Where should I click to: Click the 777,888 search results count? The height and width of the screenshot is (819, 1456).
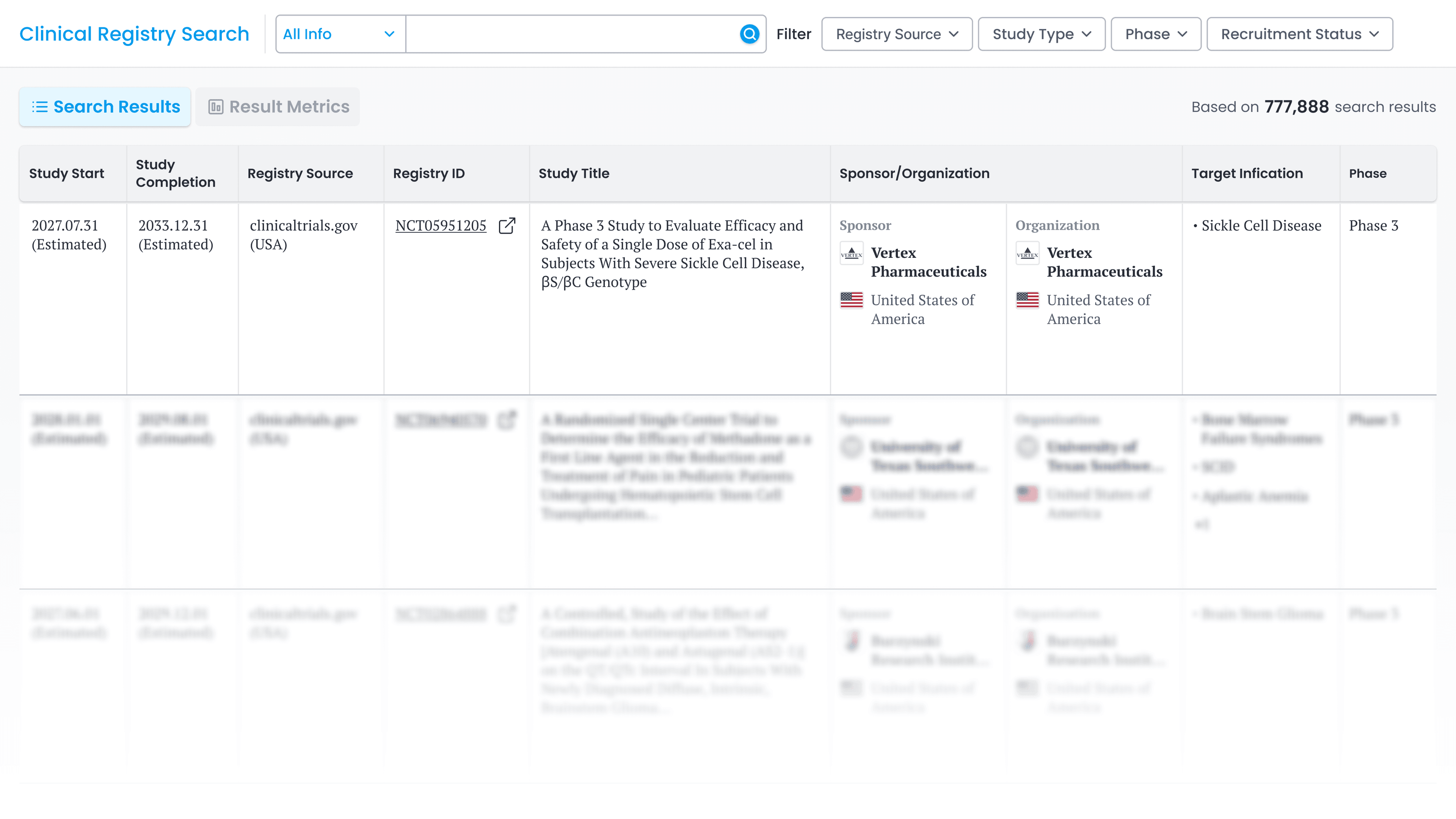1296,107
